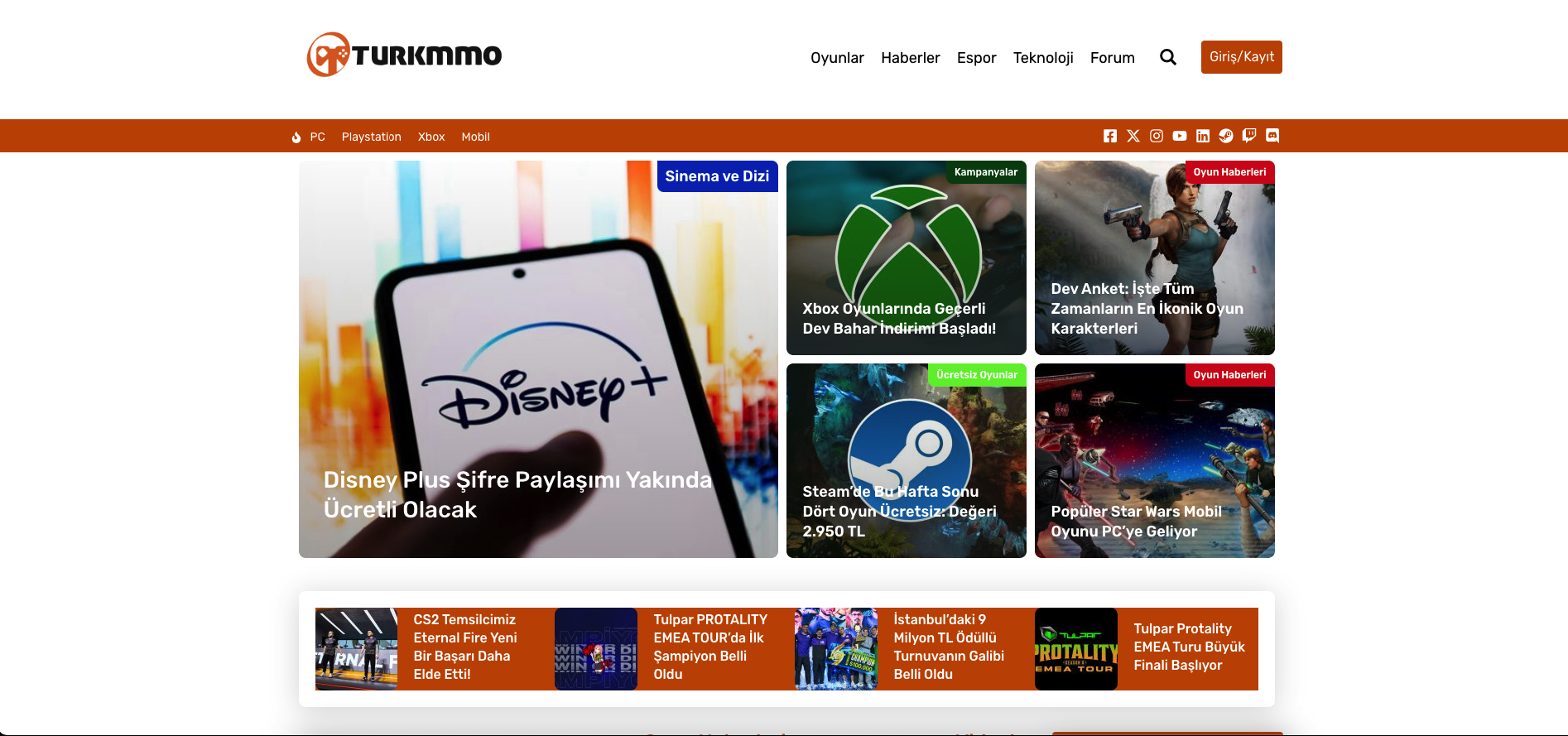Select the Playstation platform link
1568x736 pixels.
point(371,137)
